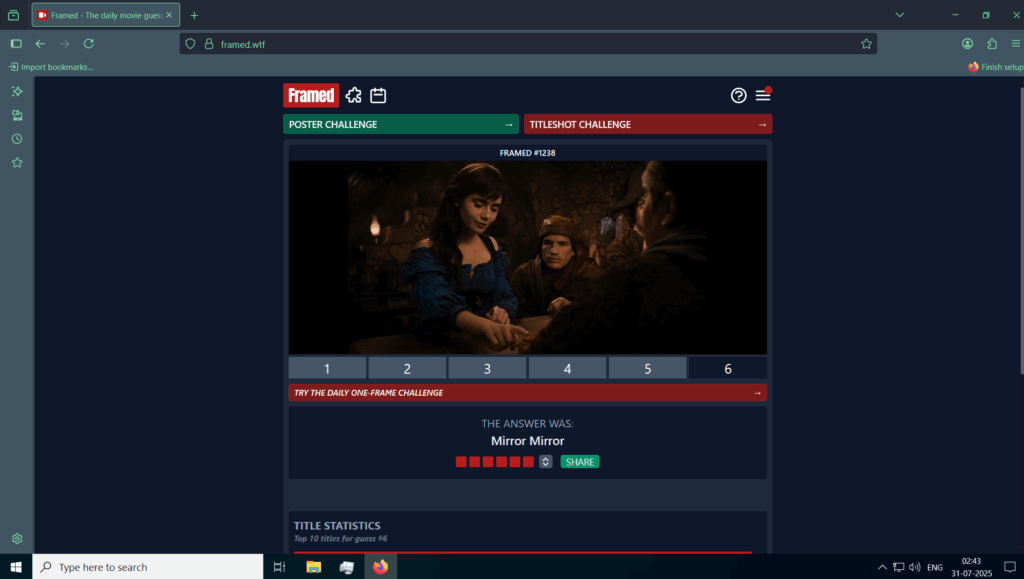Open the hamburger menu
Viewport: 1024px width, 579px height.
pyautogui.click(x=763, y=95)
